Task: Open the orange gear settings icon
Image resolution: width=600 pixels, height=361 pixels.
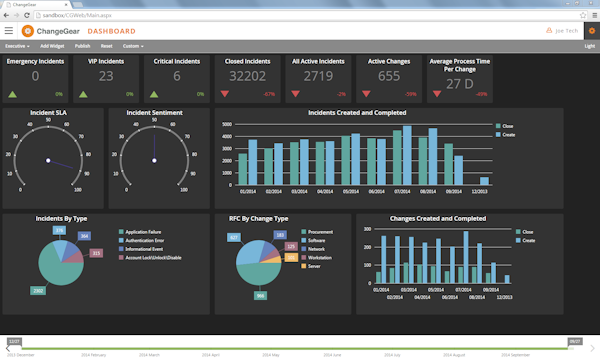Action: pyautogui.click(x=592, y=31)
